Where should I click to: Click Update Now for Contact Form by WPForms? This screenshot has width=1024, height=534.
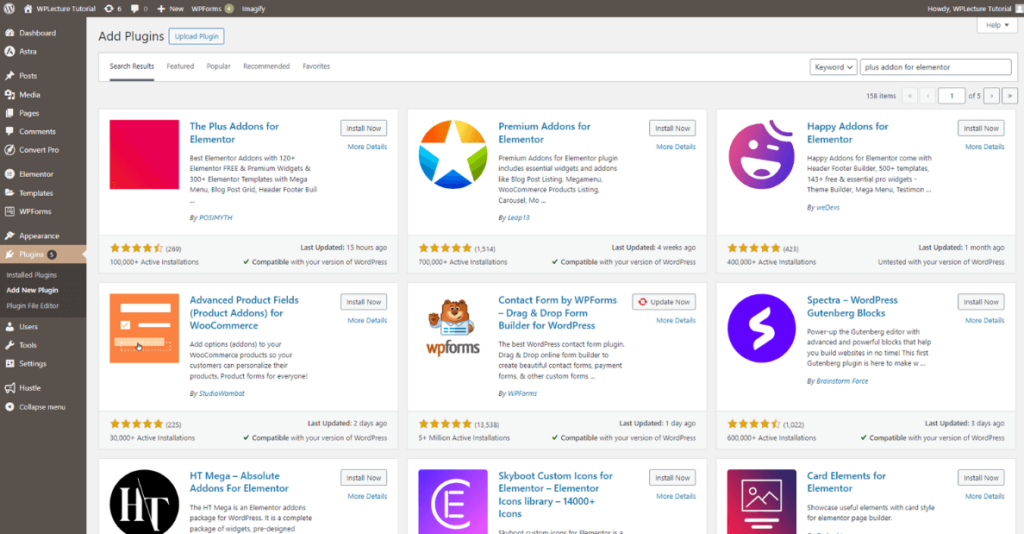(664, 302)
